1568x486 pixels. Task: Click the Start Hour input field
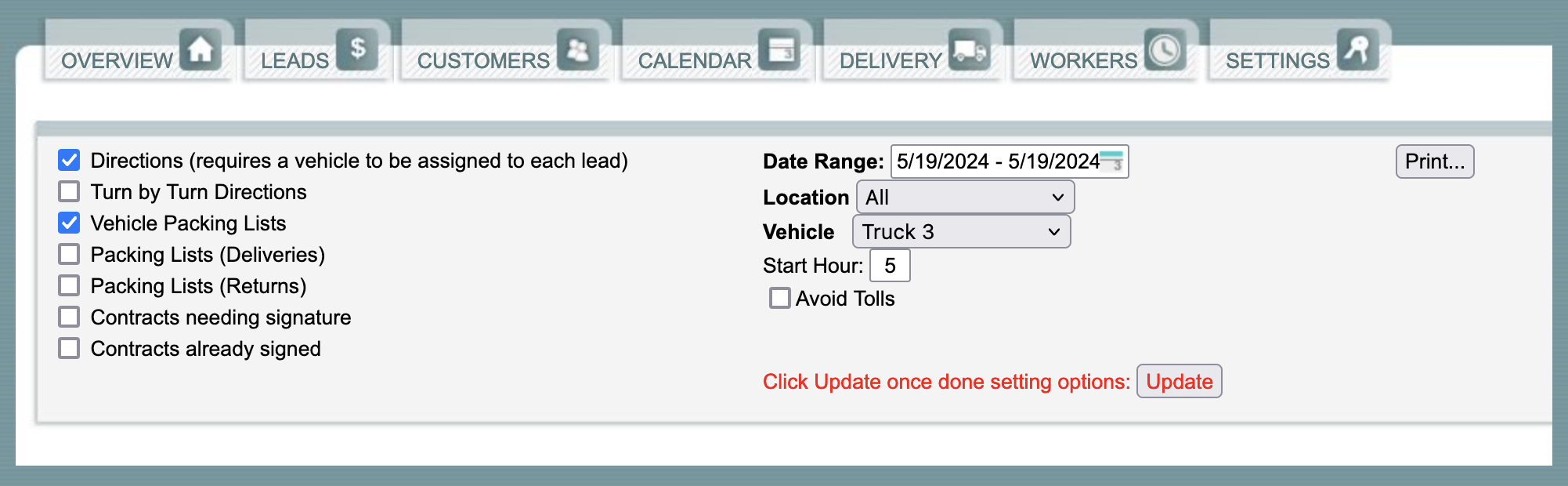point(890,265)
